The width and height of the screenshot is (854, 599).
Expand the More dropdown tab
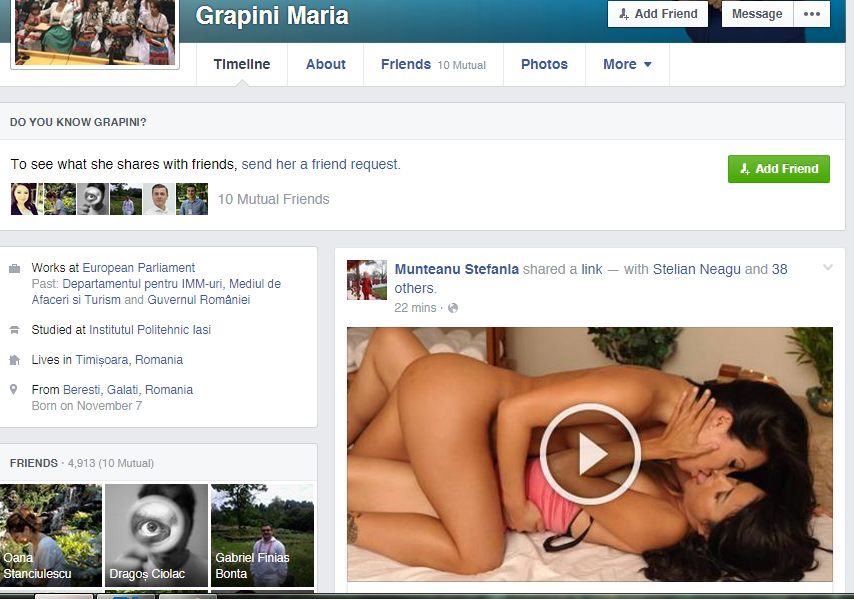pos(627,64)
